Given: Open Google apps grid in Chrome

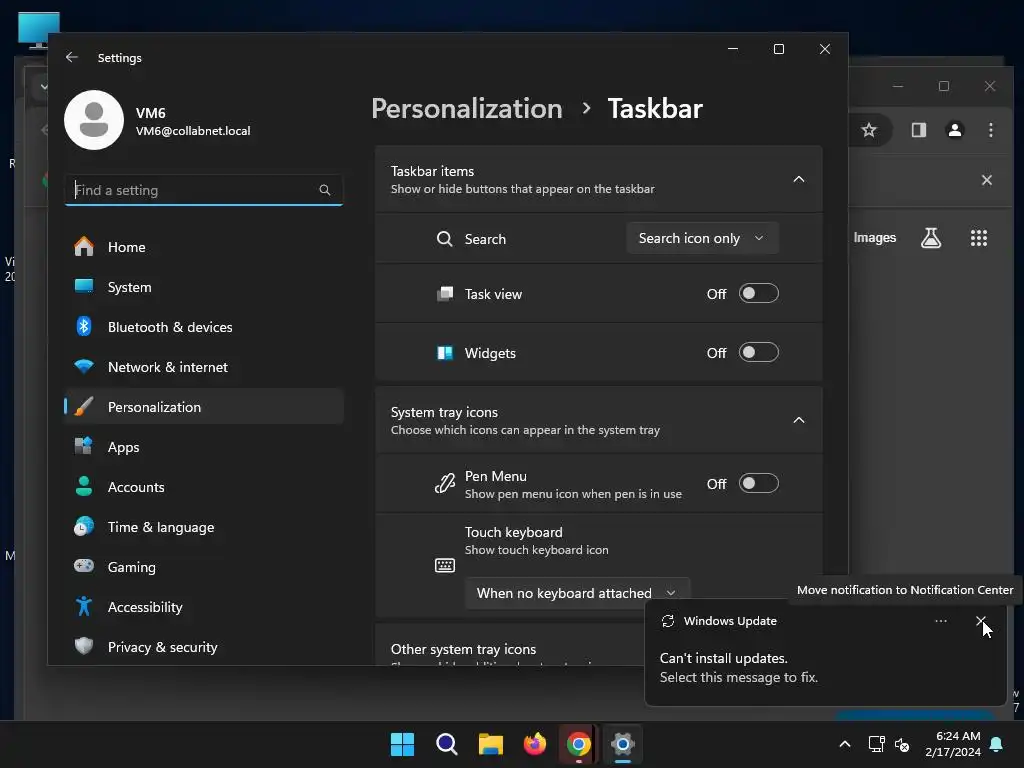Looking at the screenshot, I should (x=978, y=238).
